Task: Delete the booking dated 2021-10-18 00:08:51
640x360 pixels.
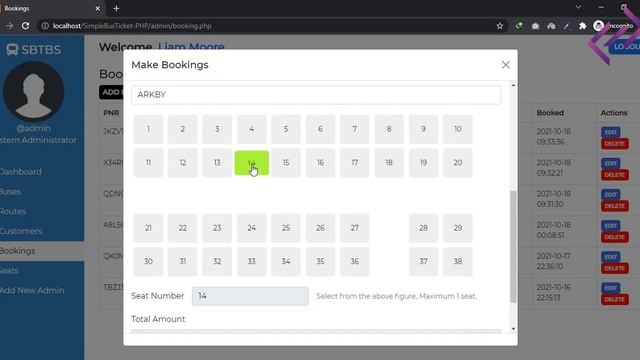Action: pyautogui.click(x=614, y=237)
